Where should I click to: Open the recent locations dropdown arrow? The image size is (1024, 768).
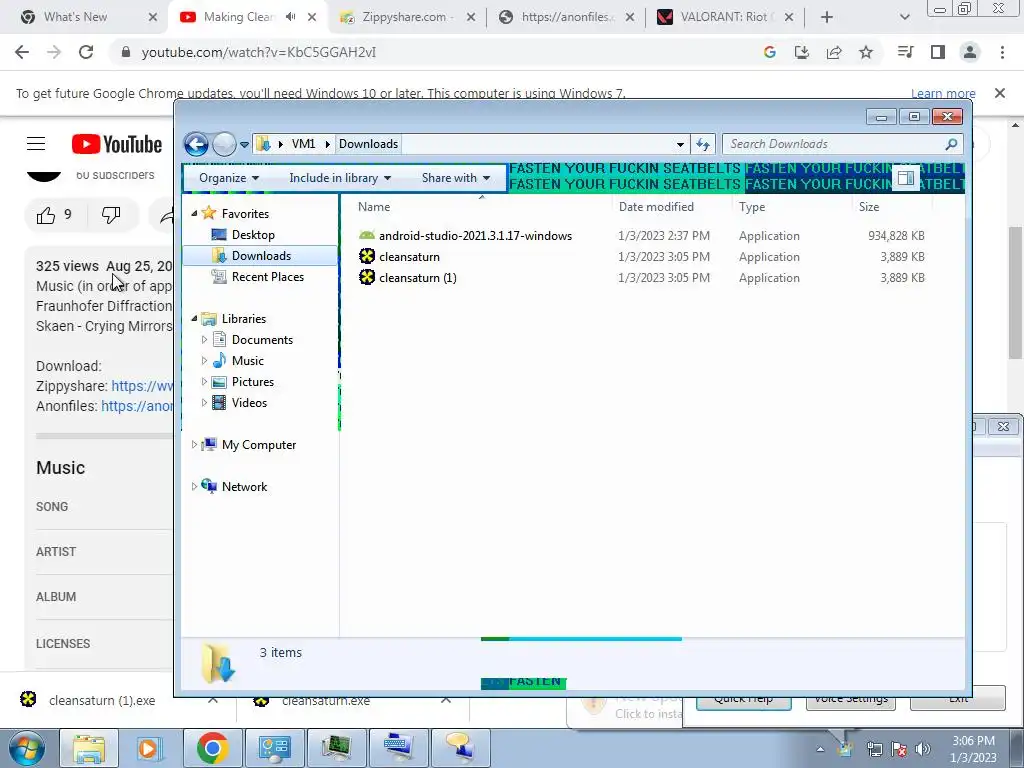point(244,145)
